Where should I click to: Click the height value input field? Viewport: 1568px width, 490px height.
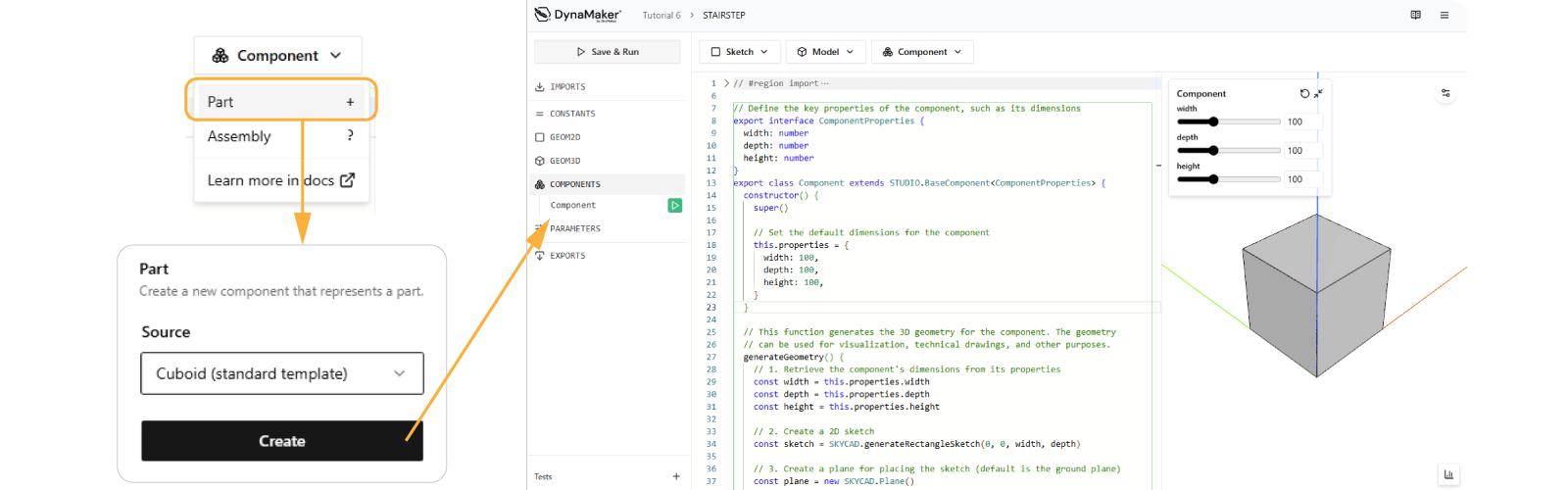1301,179
